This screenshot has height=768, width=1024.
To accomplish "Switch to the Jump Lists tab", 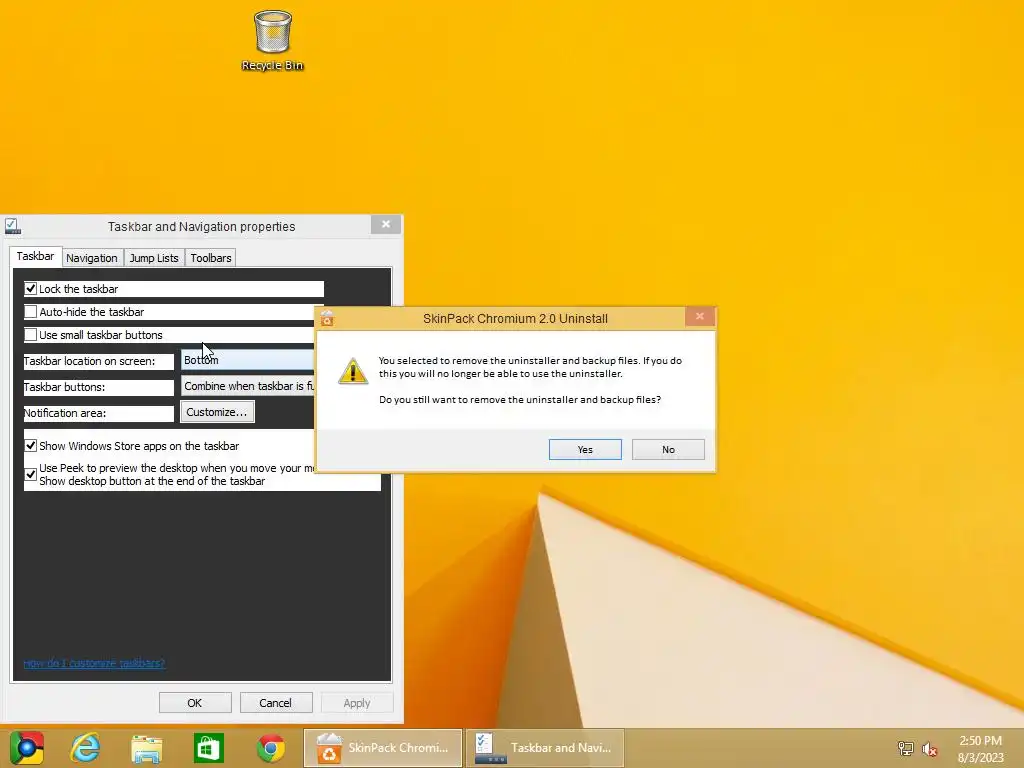I will (153, 258).
